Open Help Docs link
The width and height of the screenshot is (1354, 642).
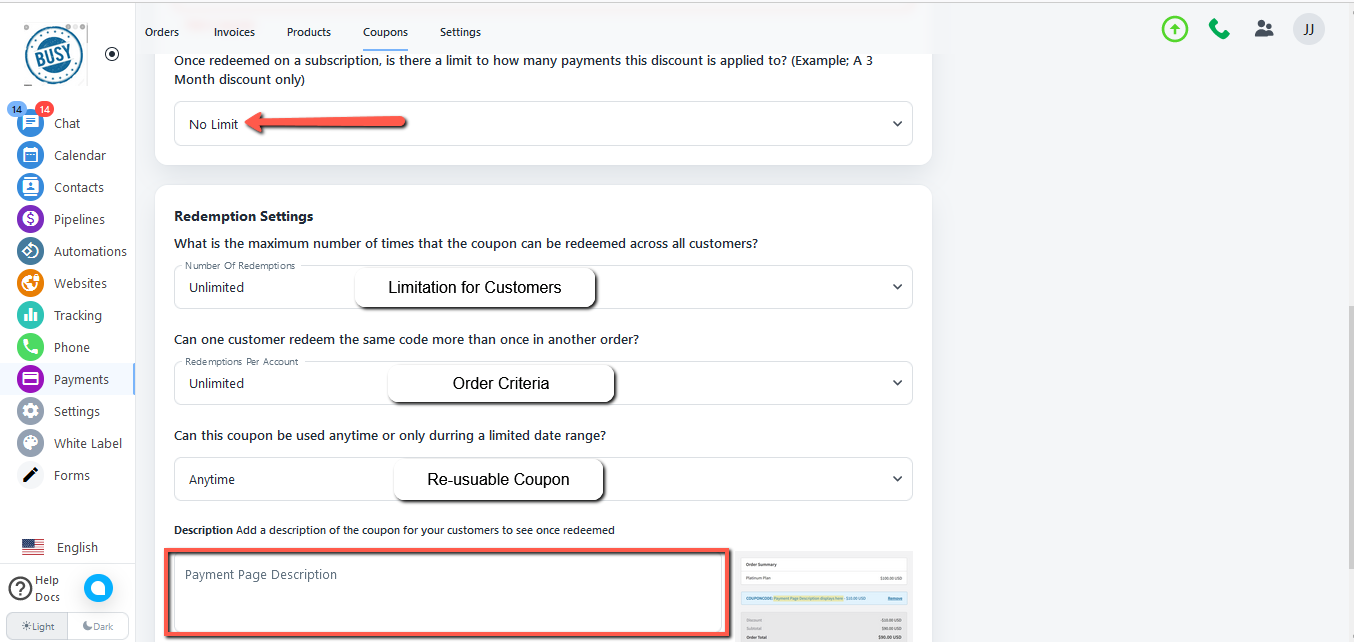(35, 588)
